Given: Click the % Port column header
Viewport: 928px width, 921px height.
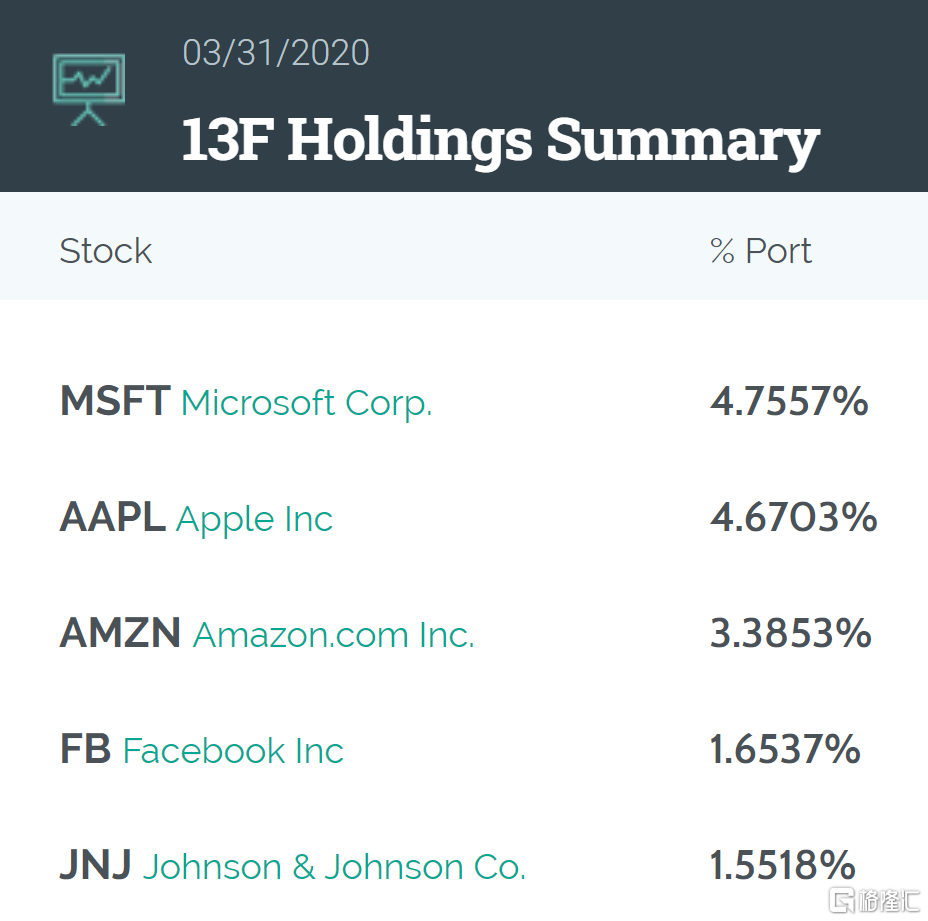Looking at the screenshot, I should pyautogui.click(x=760, y=251).
